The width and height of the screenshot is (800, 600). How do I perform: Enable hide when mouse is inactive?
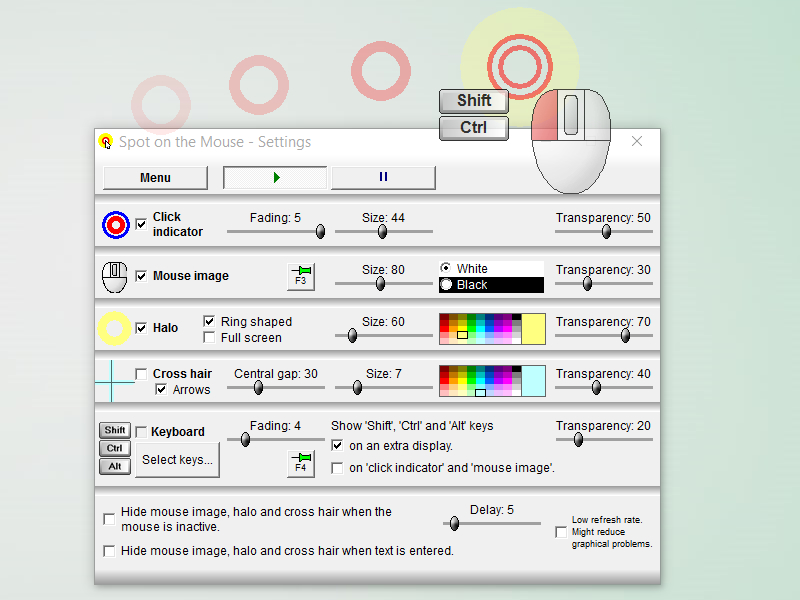109,519
